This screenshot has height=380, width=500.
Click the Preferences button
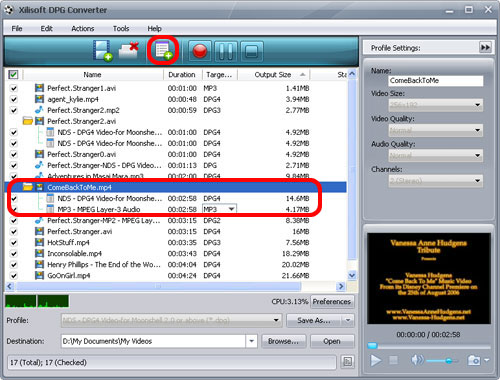click(332, 301)
